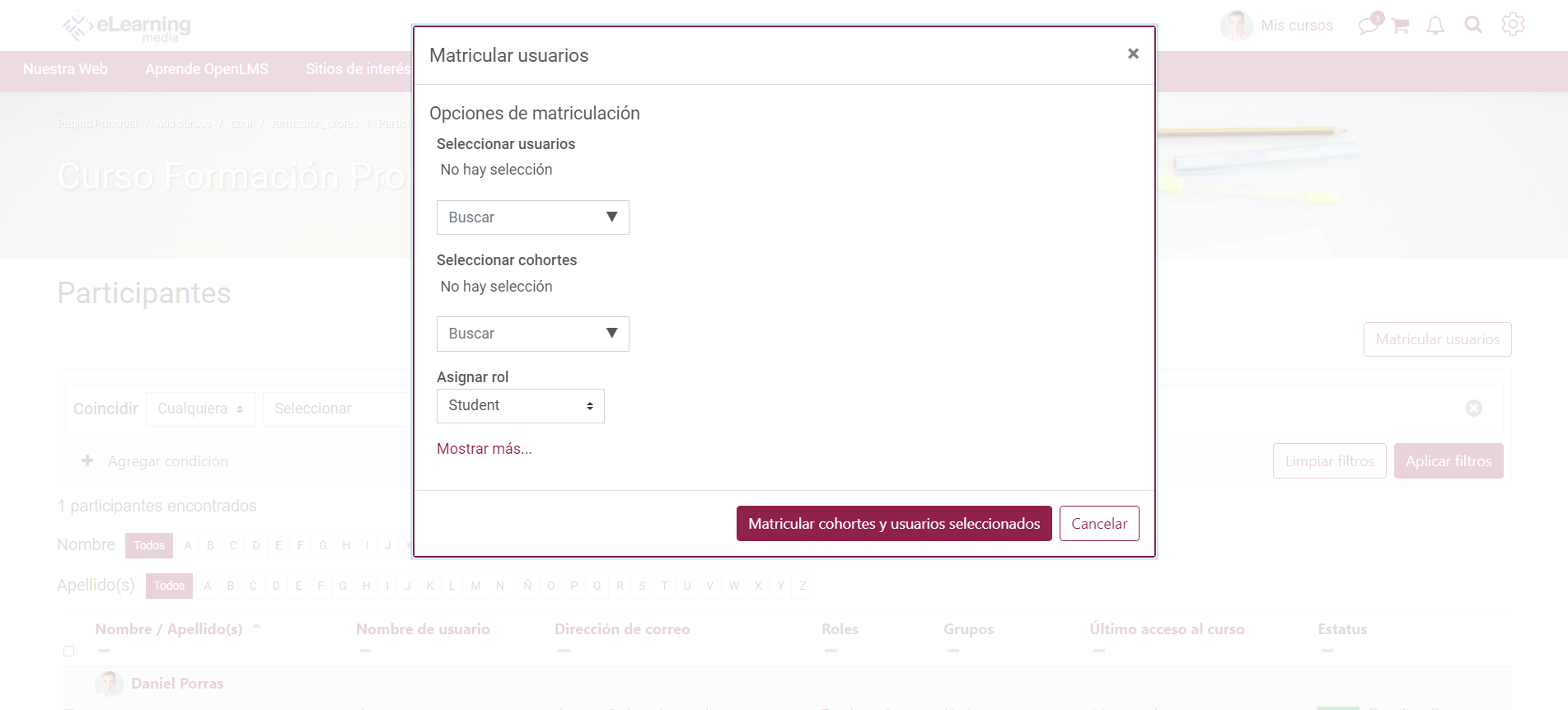Viewport: 1568px width, 710px height.
Task: Sort by Nombre de usuario column
Action: click(423, 629)
